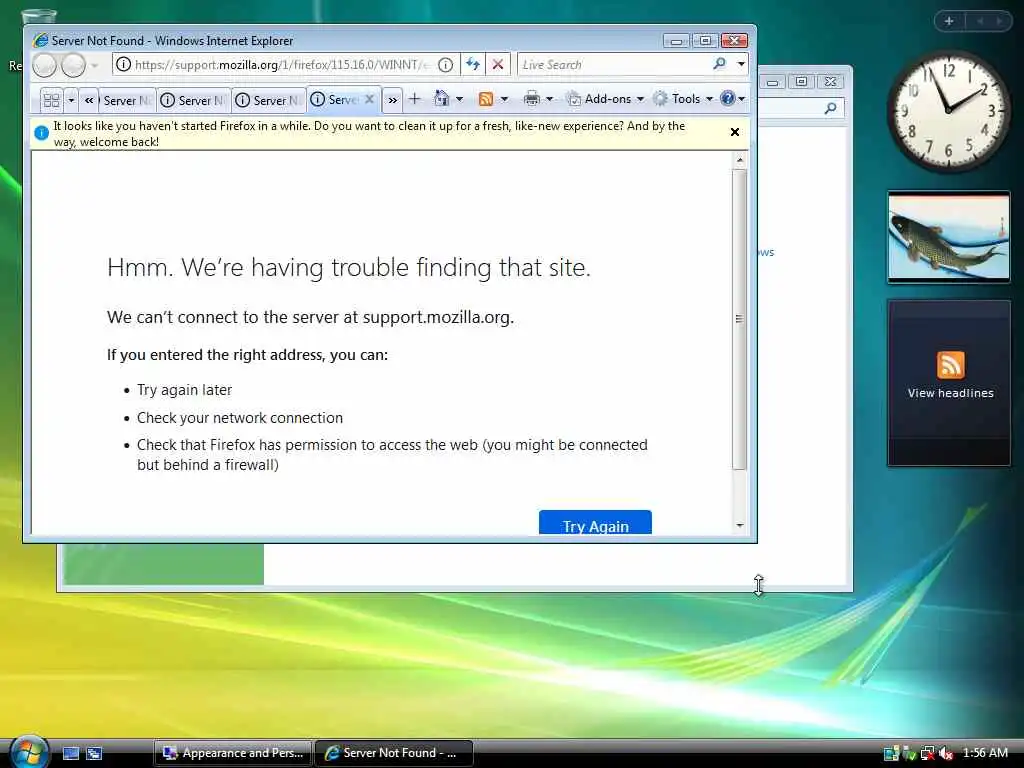The image size is (1024, 768).
Task: Go Back with the navigation button
Action: coord(44,65)
